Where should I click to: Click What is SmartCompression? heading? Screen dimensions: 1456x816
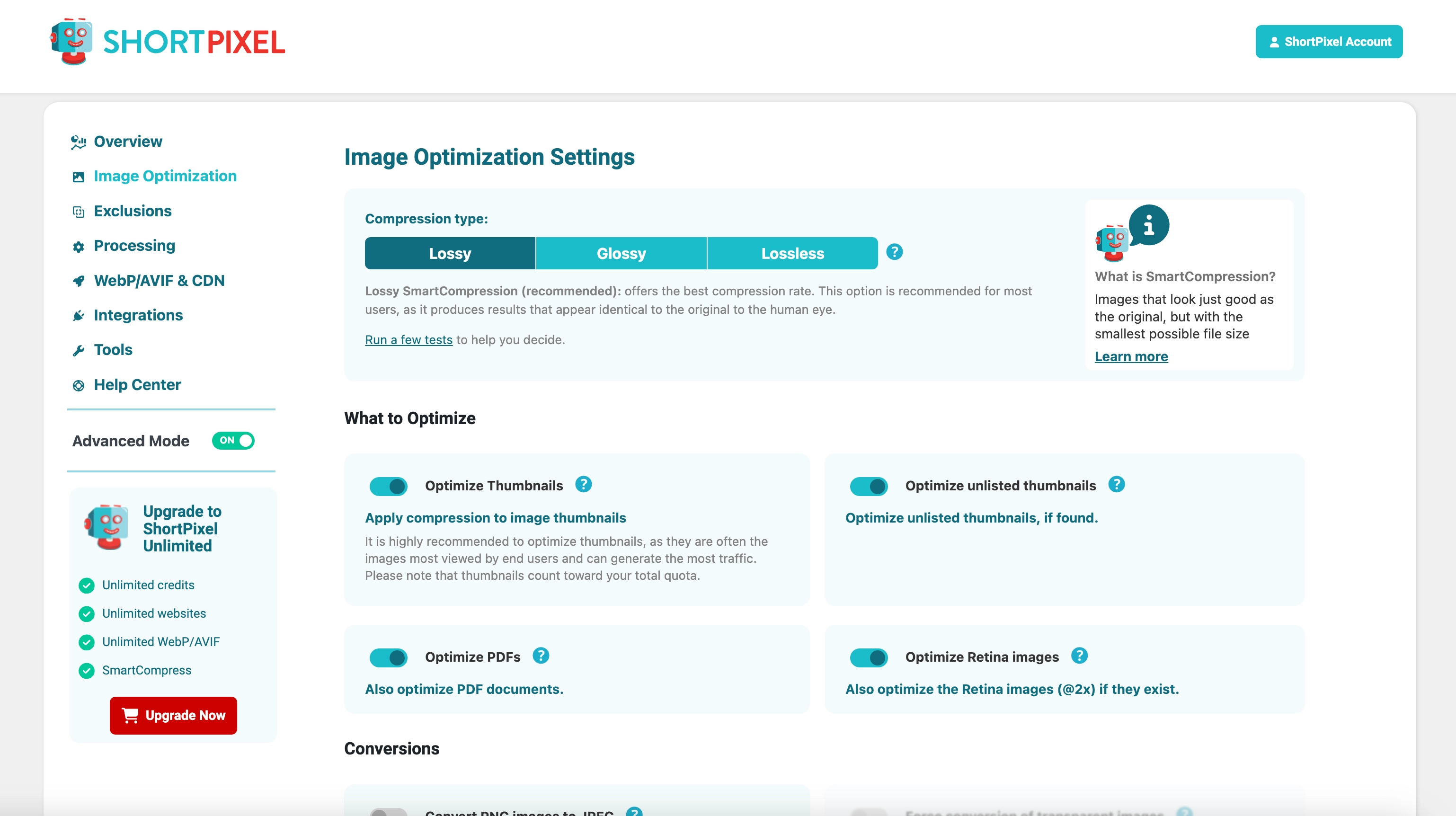pos(1185,276)
